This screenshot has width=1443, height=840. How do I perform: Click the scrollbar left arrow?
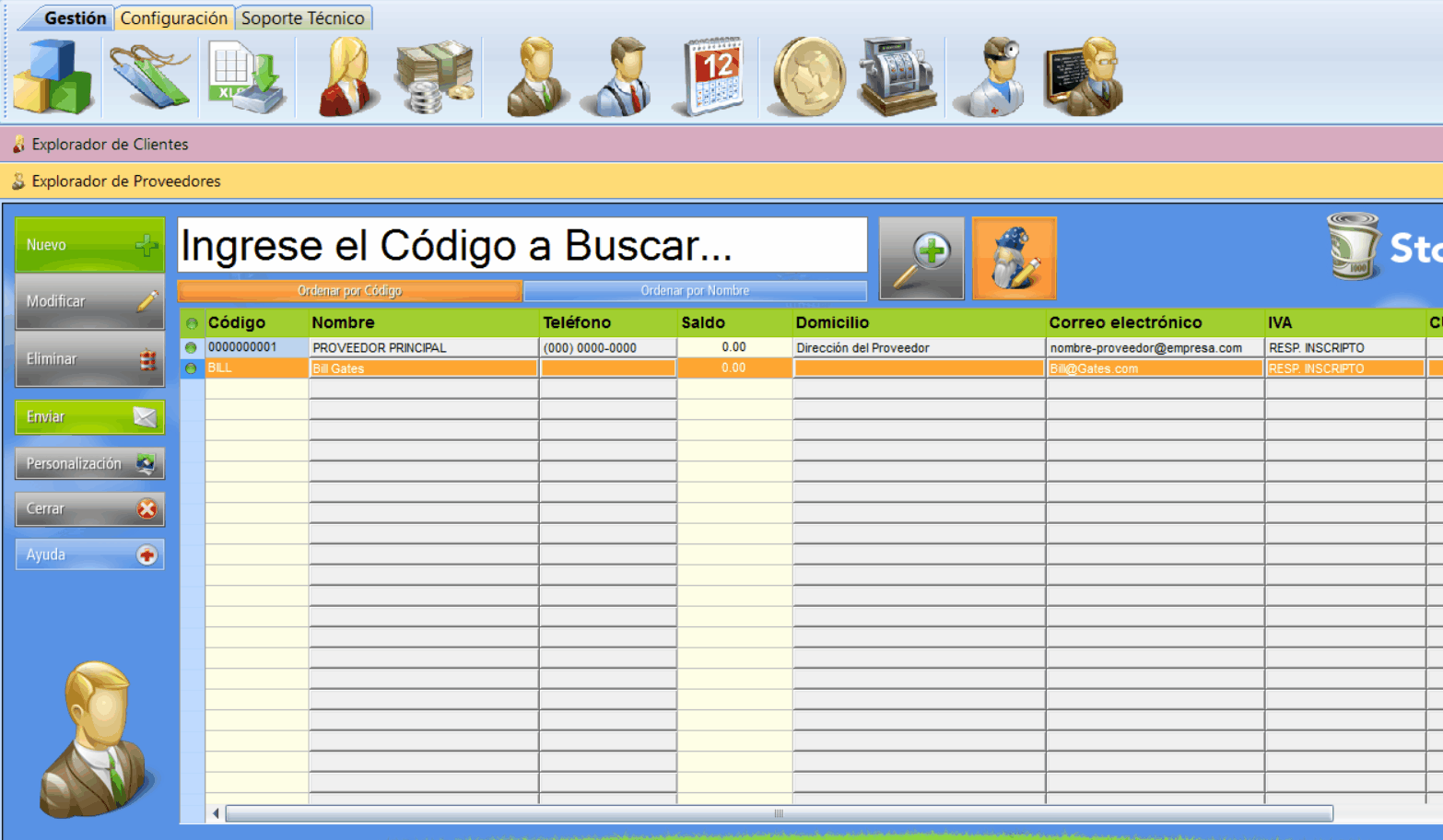point(216,813)
